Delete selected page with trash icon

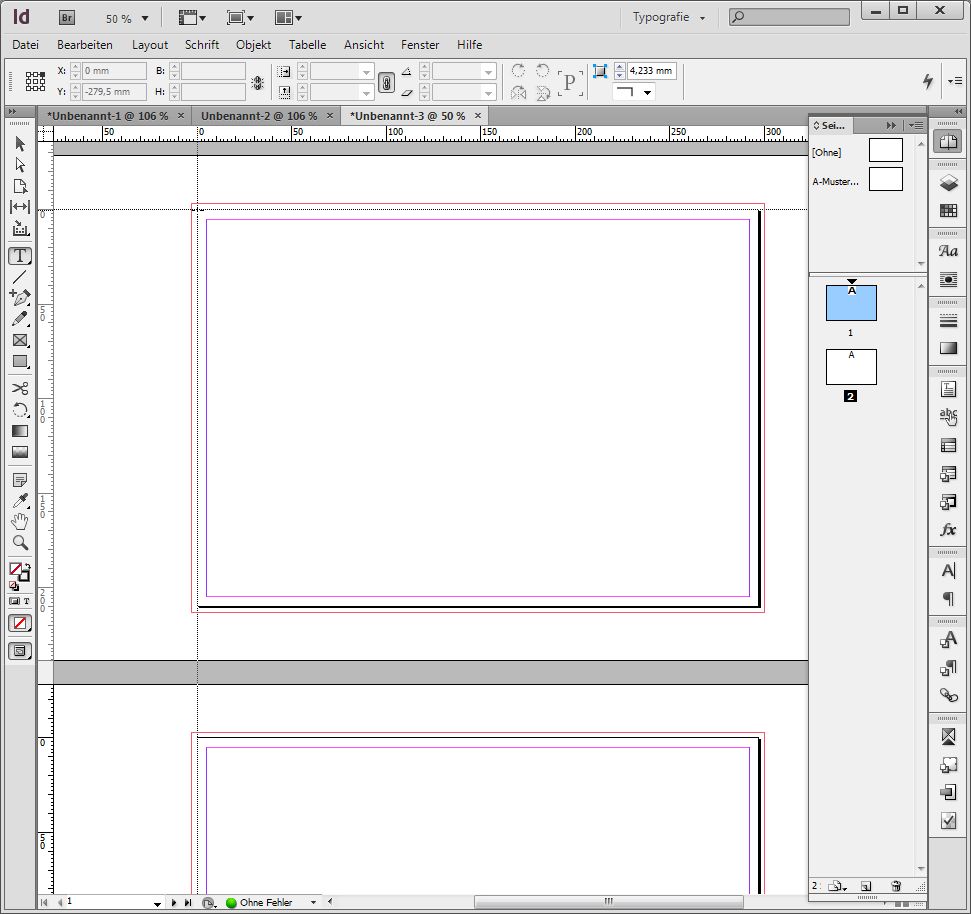point(896,886)
